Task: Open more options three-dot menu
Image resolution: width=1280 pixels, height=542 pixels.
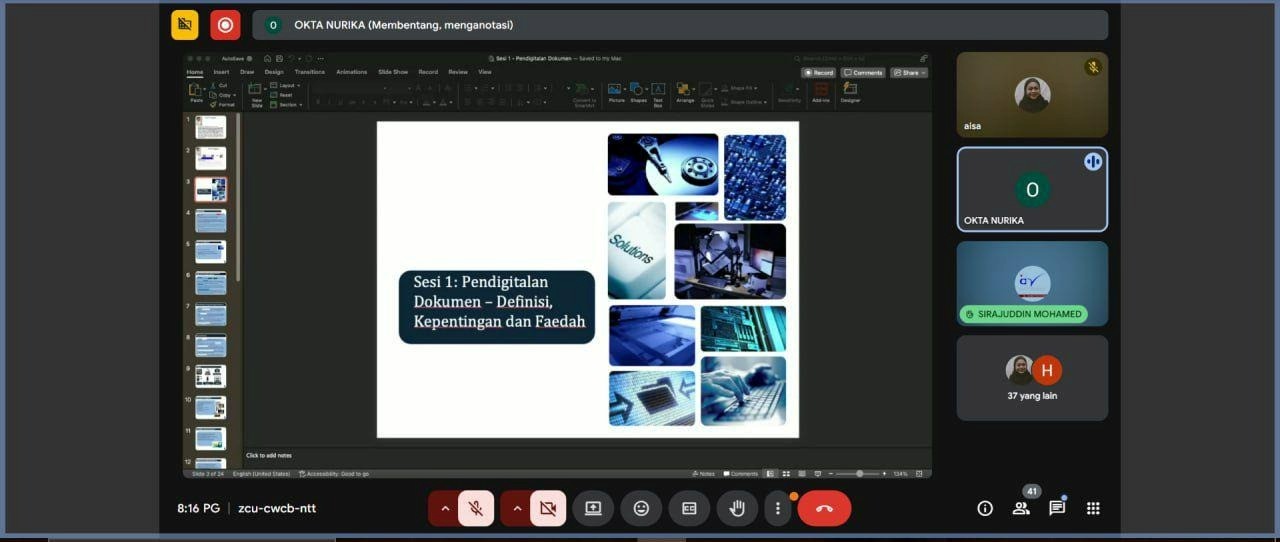Action: point(778,508)
